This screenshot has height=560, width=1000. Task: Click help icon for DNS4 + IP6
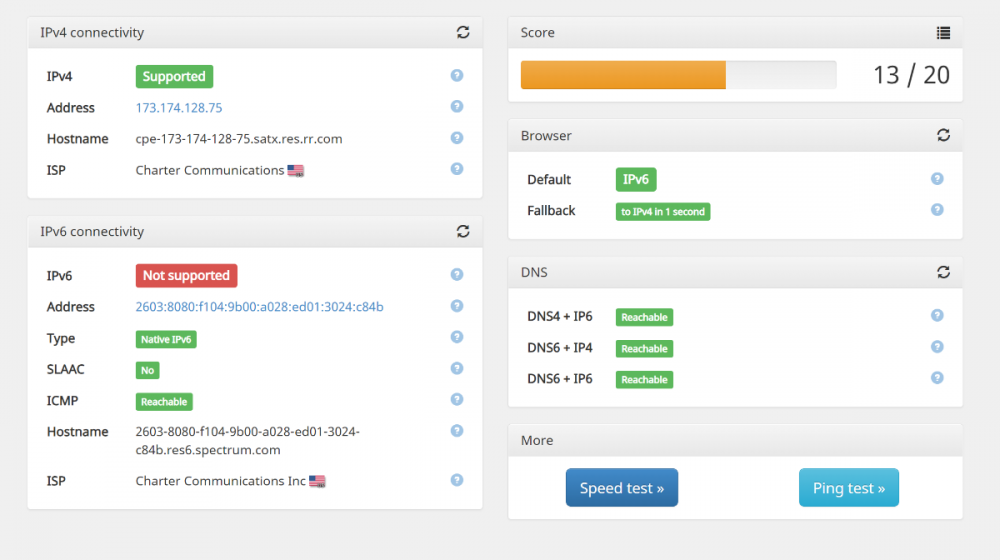937,315
